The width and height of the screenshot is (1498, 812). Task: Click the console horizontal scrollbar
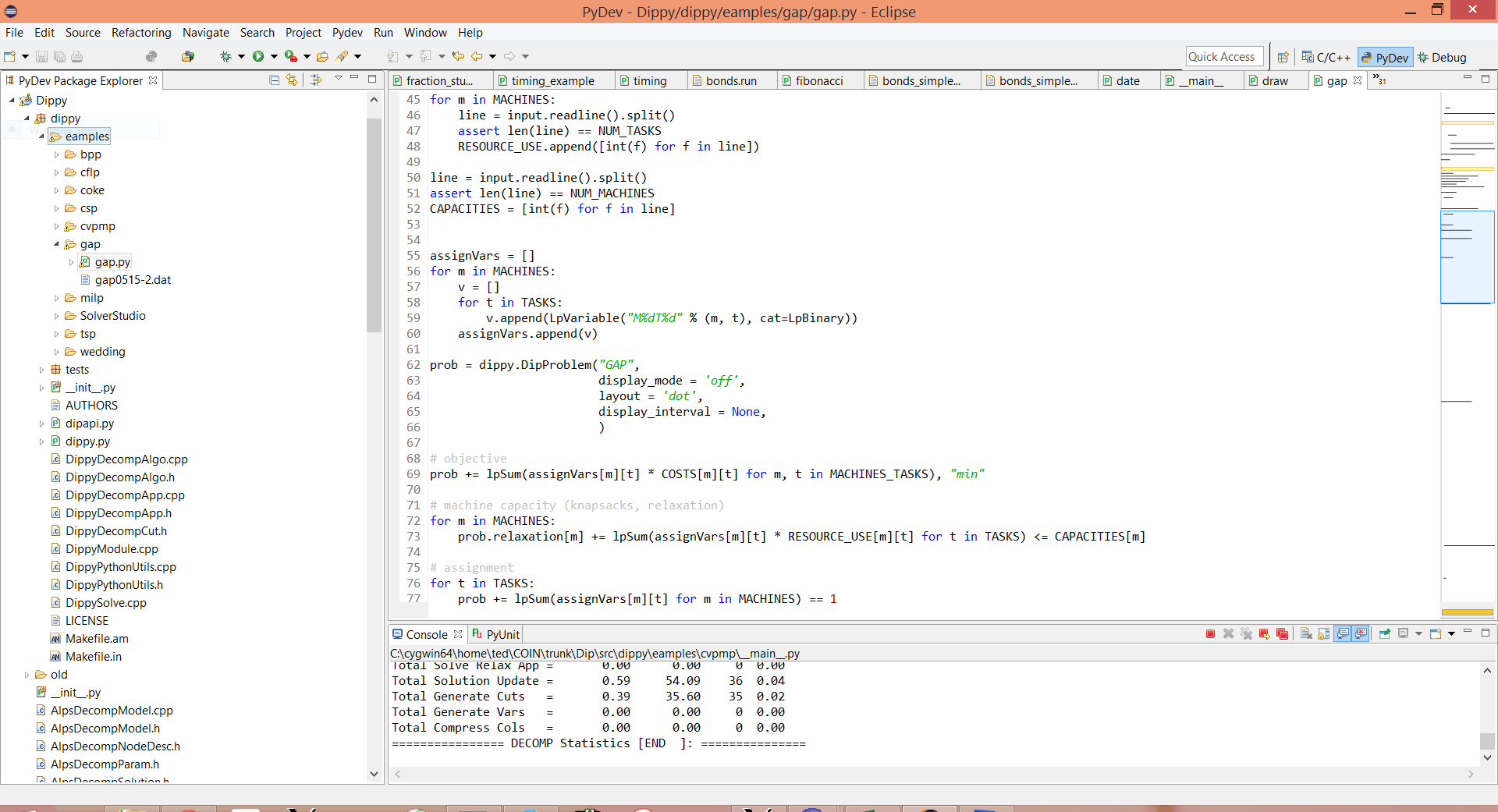(x=935, y=774)
